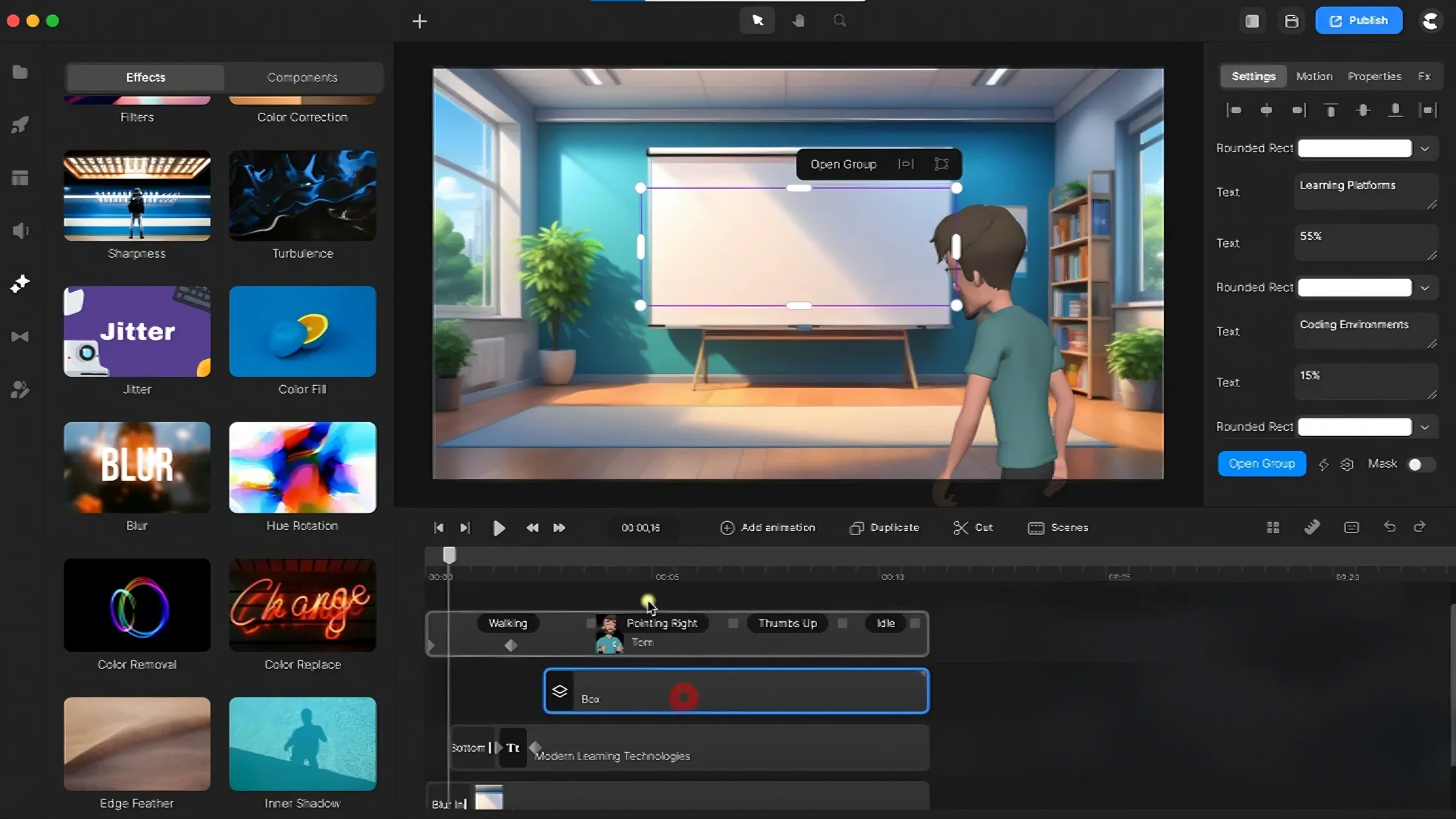The height and width of the screenshot is (819, 1456).
Task: Click the plus add-new icon in top bar
Action: coord(419,21)
